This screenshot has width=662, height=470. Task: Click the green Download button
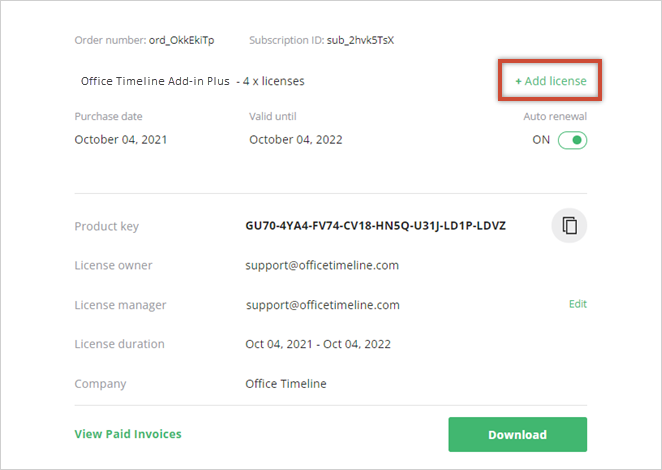[518, 435]
